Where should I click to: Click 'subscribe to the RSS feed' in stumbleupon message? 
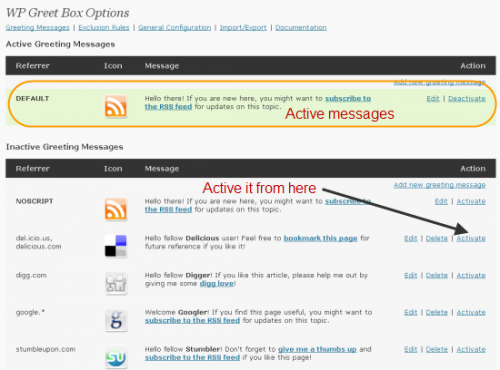tap(192, 358)
